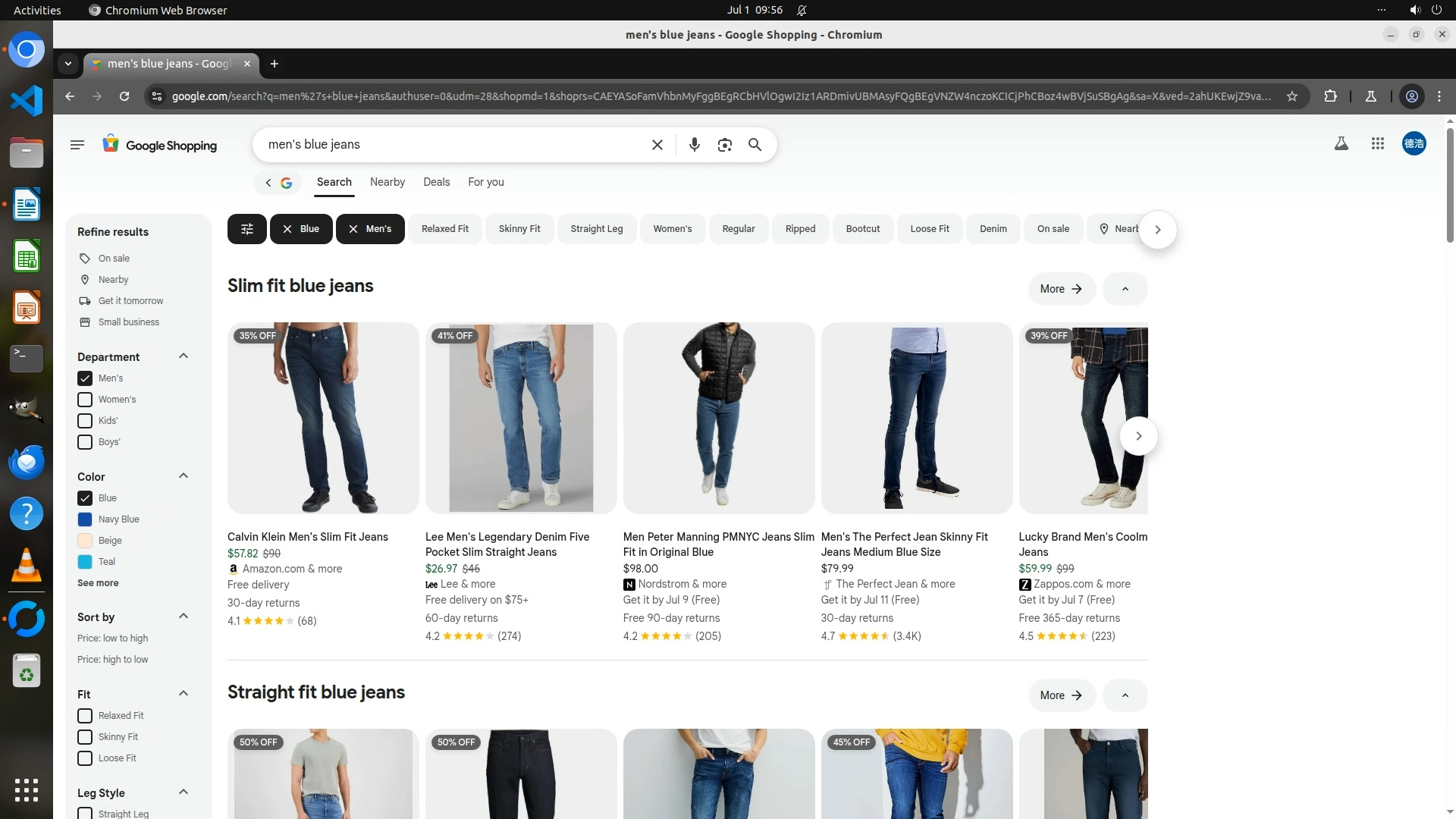The width and height of the screenshot is (1456, 819).
Task: Collapse the Slim fit blue jeans section
Action: point(1125,289)
